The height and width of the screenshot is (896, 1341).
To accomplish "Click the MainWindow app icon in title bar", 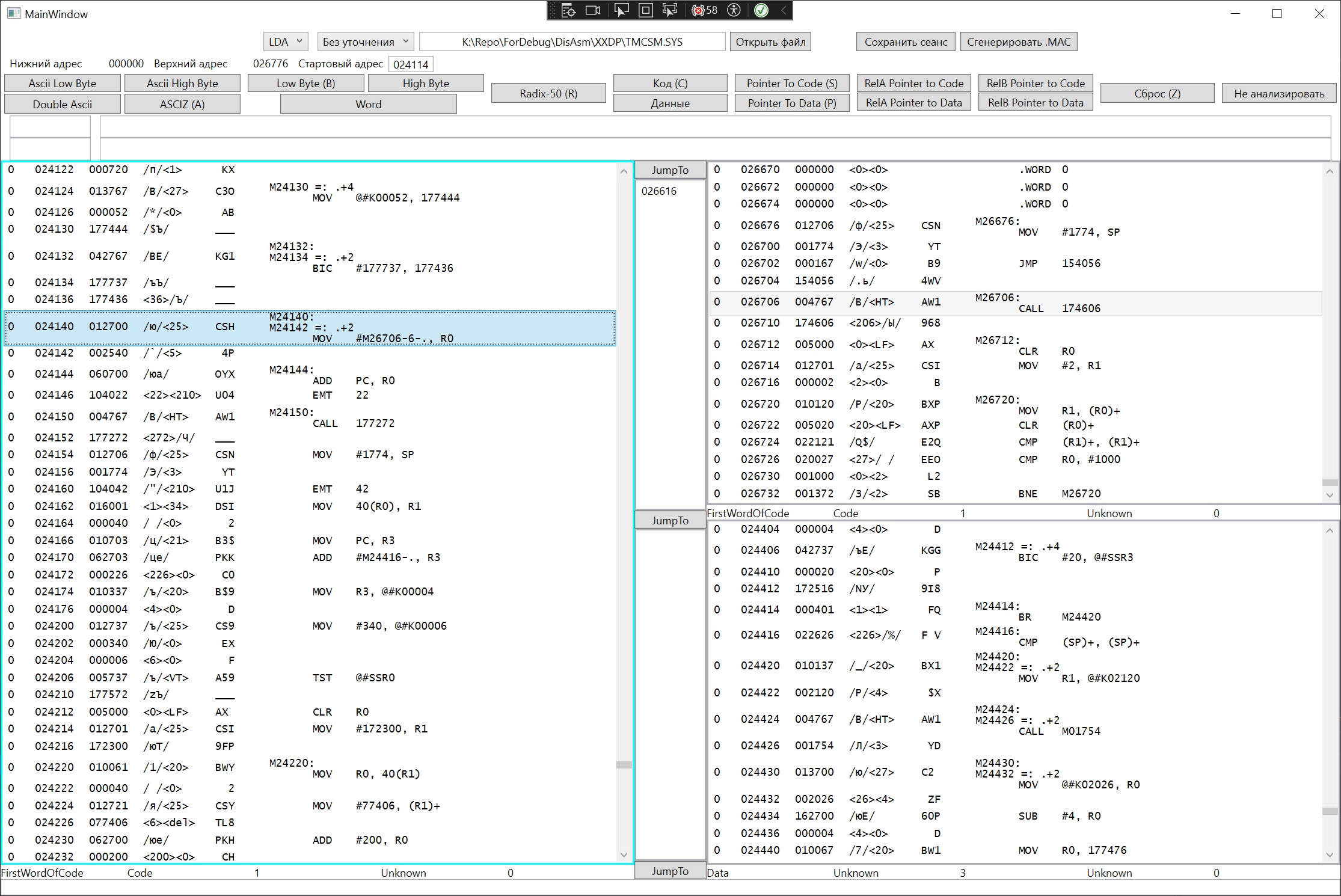I will tap(13, 13).
